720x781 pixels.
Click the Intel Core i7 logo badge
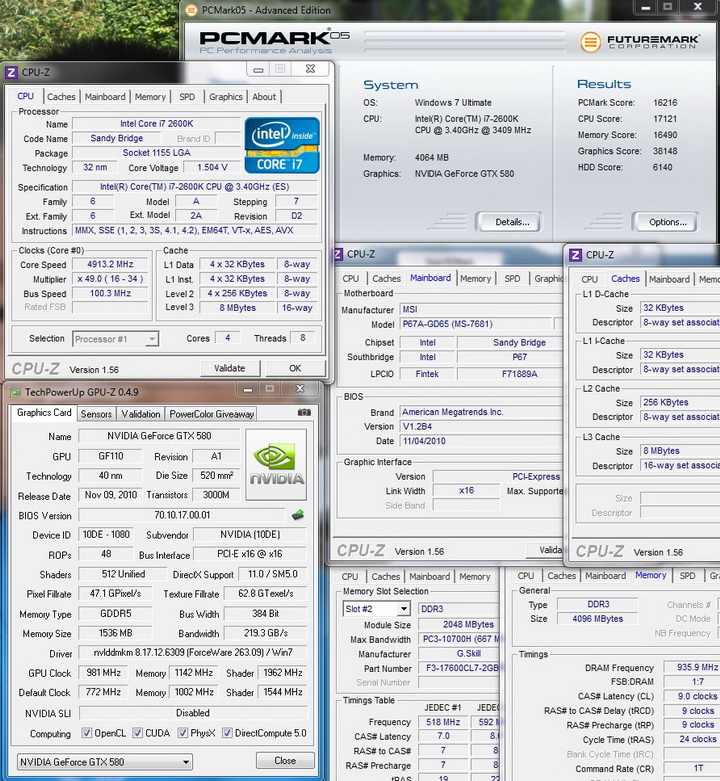tap(282, 145)
